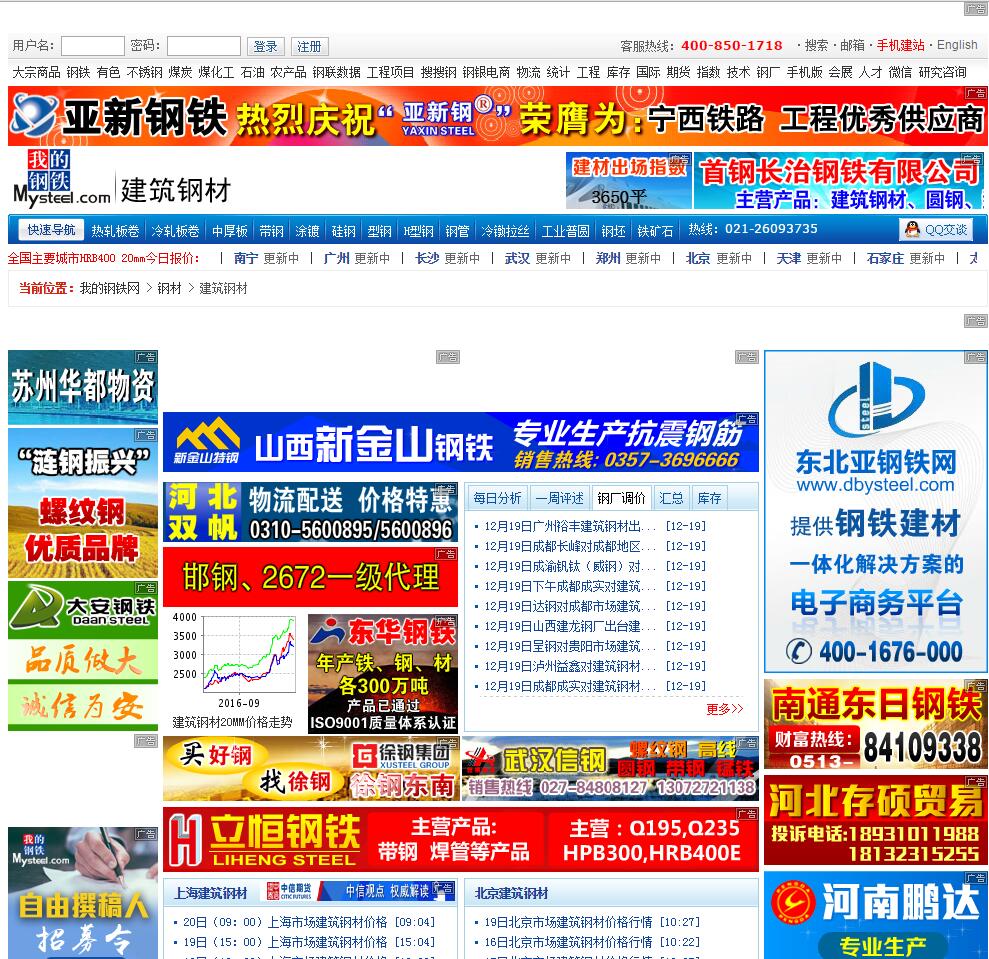Screen dimensions: 989x959
Task: Click 东华钢铁 advertisement image
Action: 383,674
